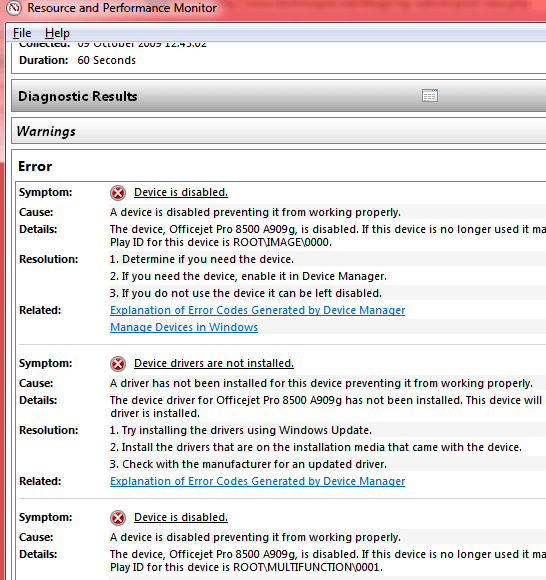Select the 'Error' heading text
546x580 pixels.
pos(35,166)
